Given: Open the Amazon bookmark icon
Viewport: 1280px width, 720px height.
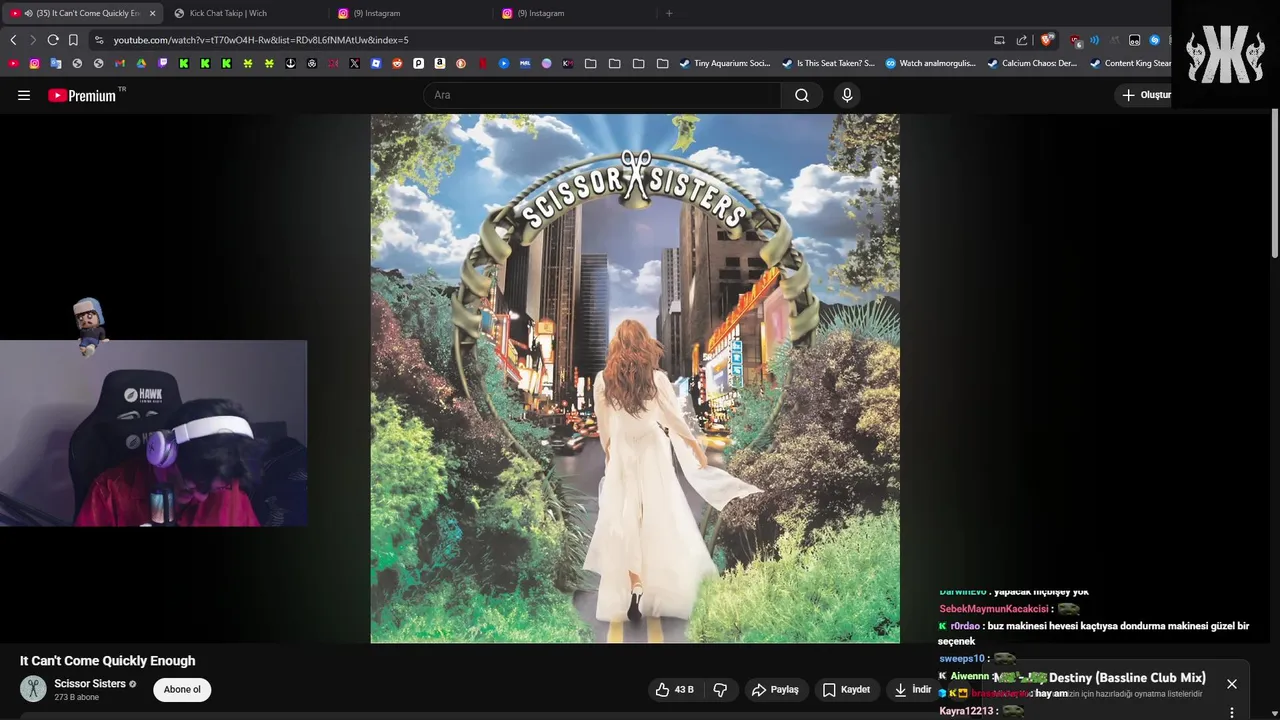Looking at the screenshot, I should 440,63.
